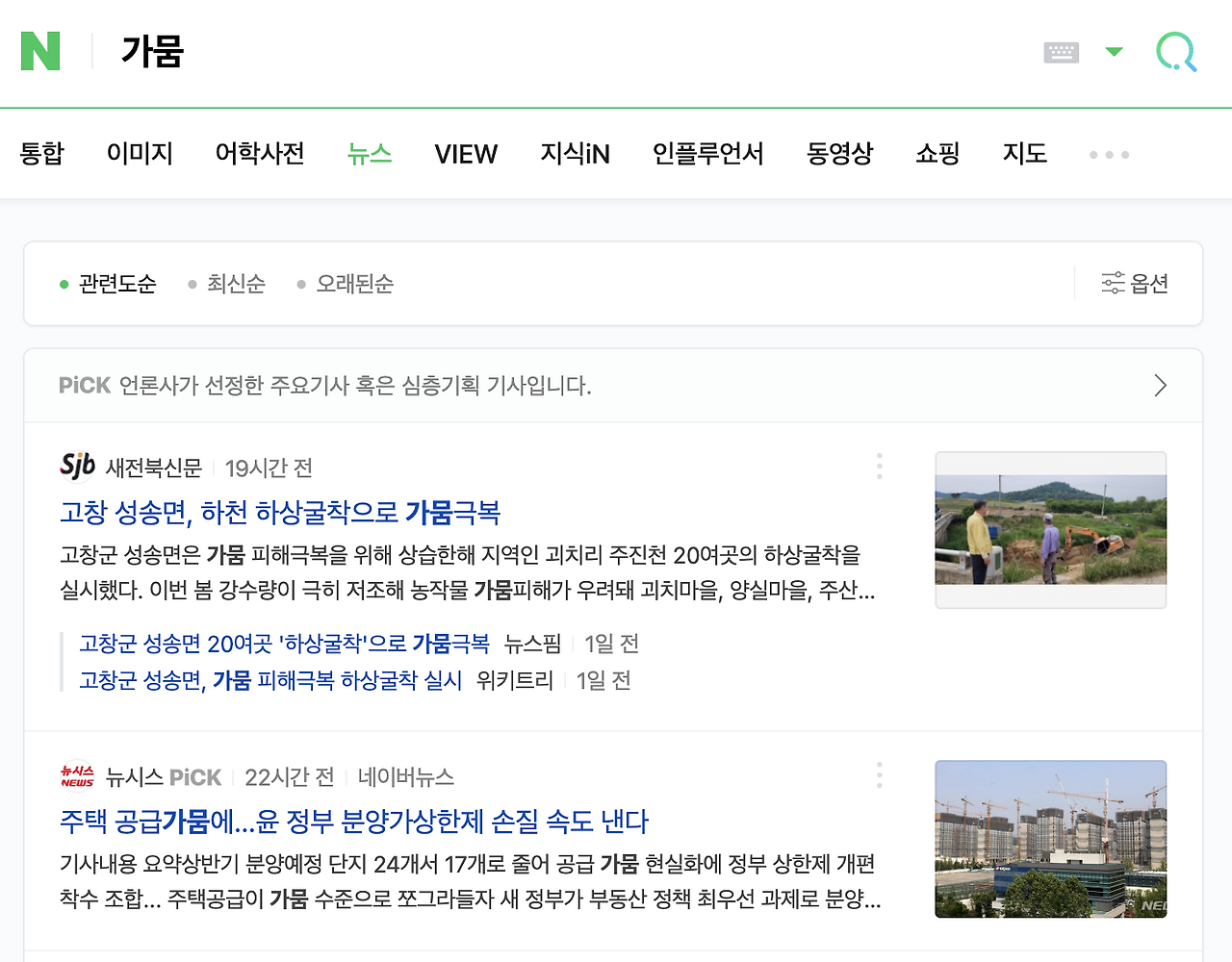The width and height of the screenshot is (1232, 962).
Task: Click the Naver N logo
Action: pyautogui.click(x=39, y=52)
